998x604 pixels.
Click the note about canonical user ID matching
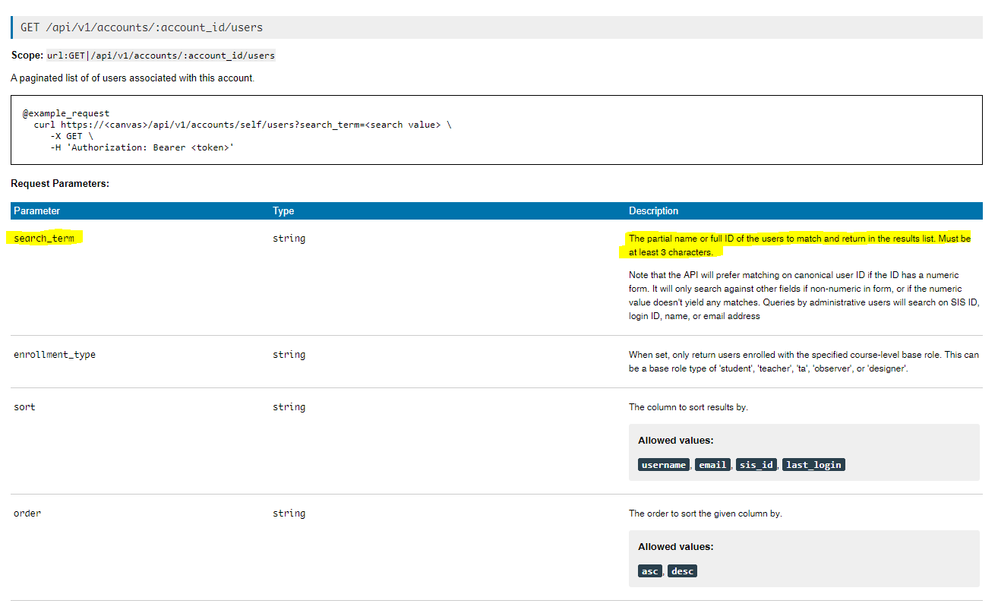(x=798, y=297)
